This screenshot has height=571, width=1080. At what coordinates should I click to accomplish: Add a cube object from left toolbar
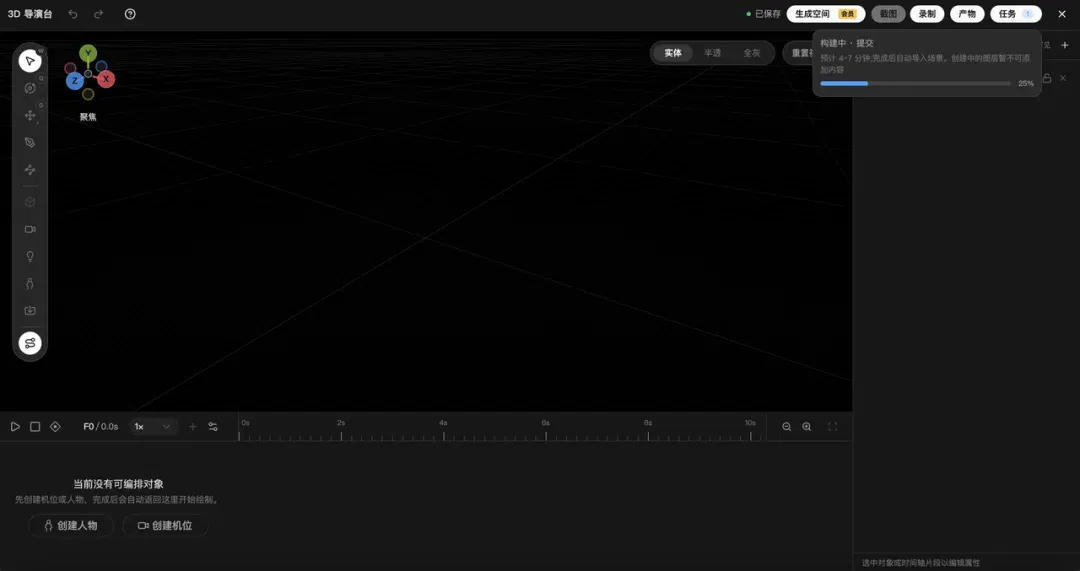(x=30, y=202)
